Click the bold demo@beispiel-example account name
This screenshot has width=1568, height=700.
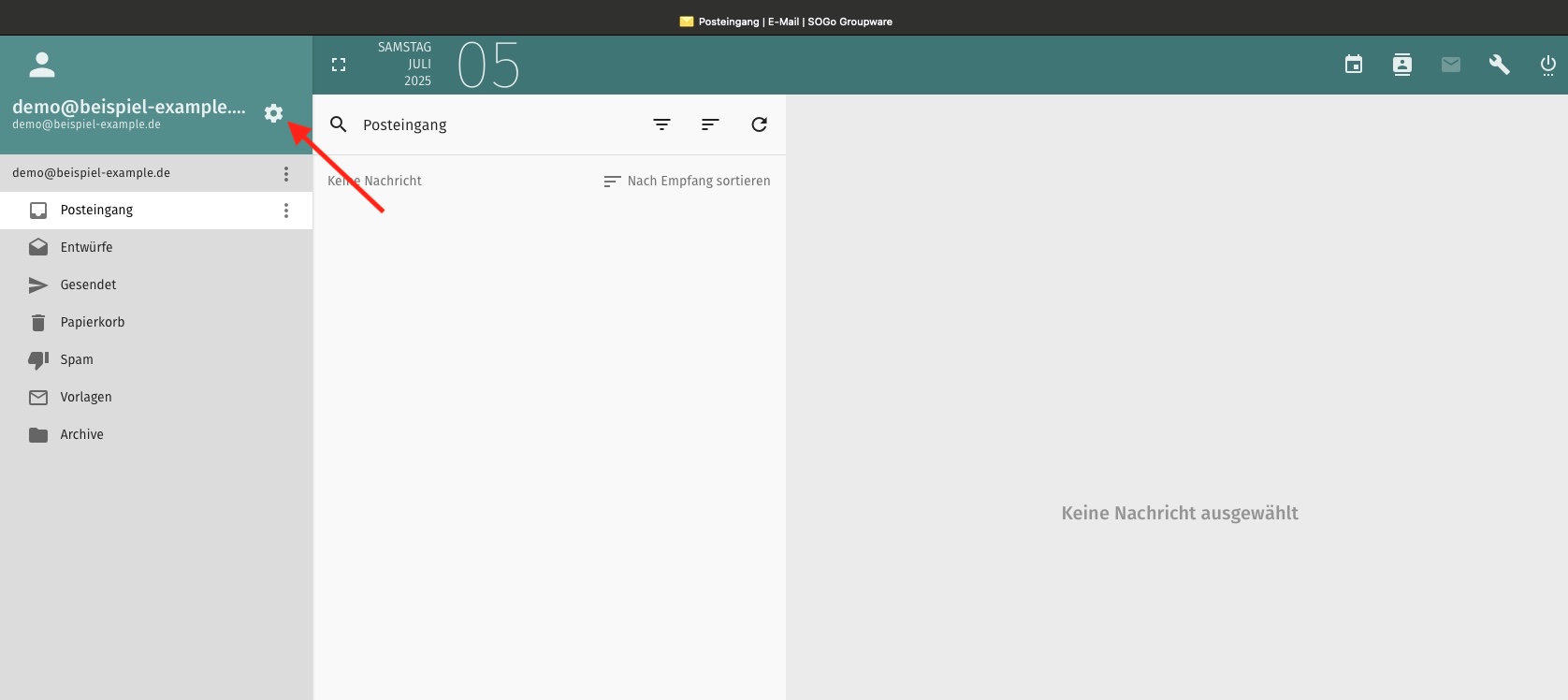tap(129, 107)
